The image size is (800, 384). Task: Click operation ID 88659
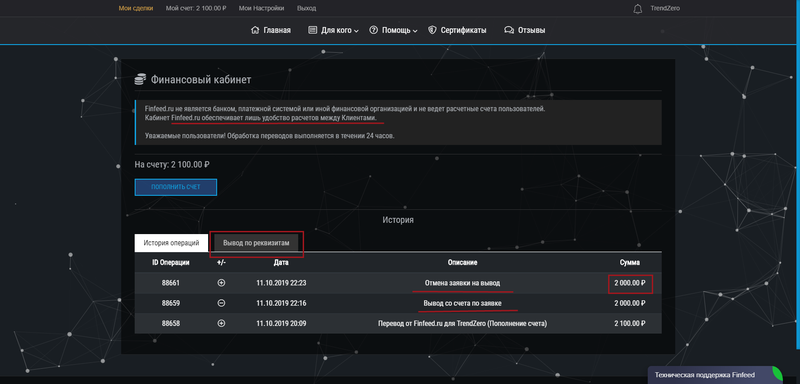click(x=171, y=303)
